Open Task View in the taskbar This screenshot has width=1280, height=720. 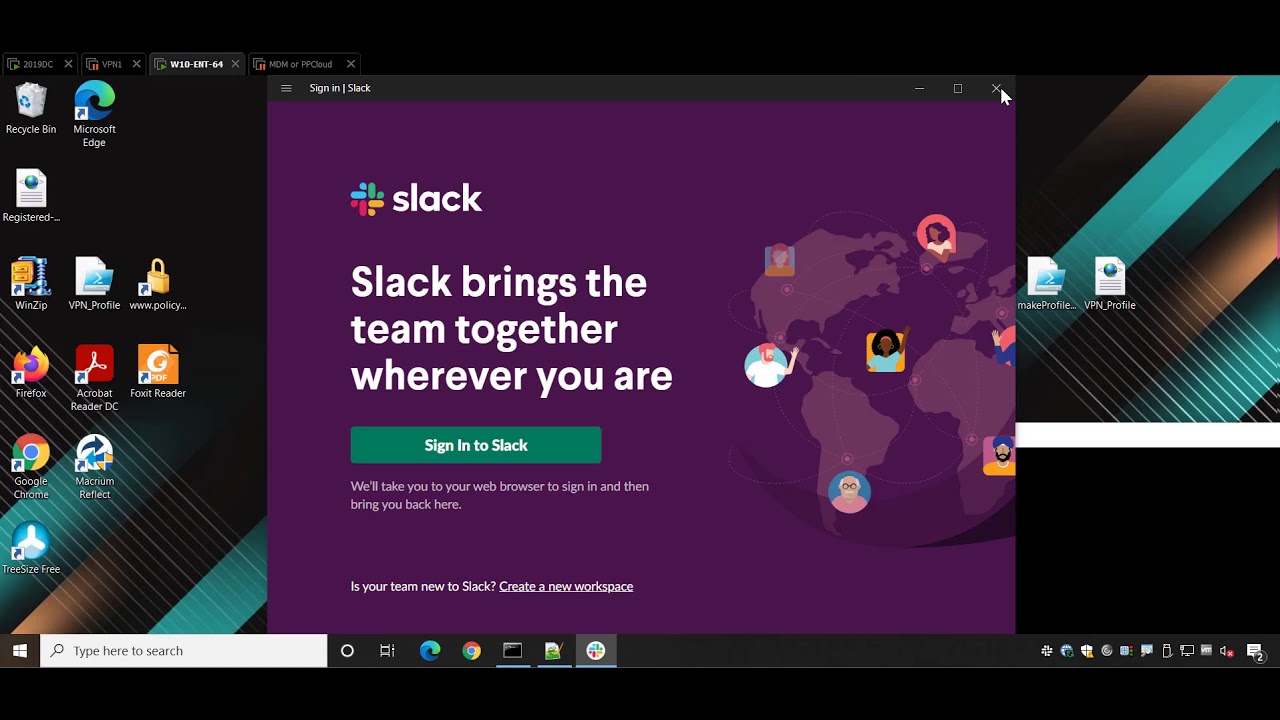coord(387,651)
